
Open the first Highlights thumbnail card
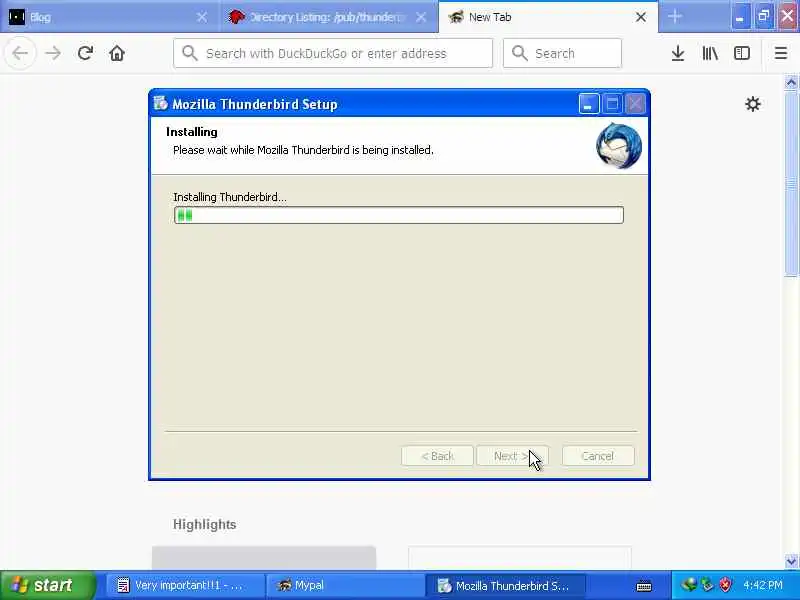[x=264, y=558]
